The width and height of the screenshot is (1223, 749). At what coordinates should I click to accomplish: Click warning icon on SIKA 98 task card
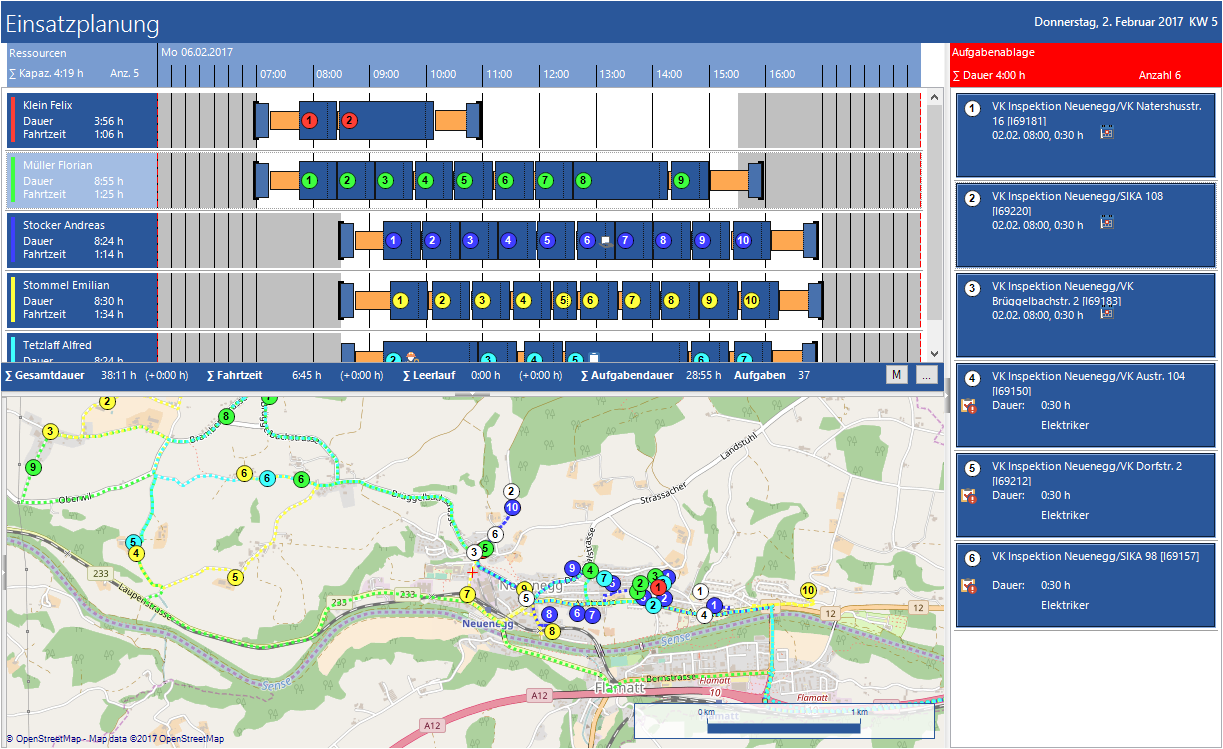tap(967, 586)
